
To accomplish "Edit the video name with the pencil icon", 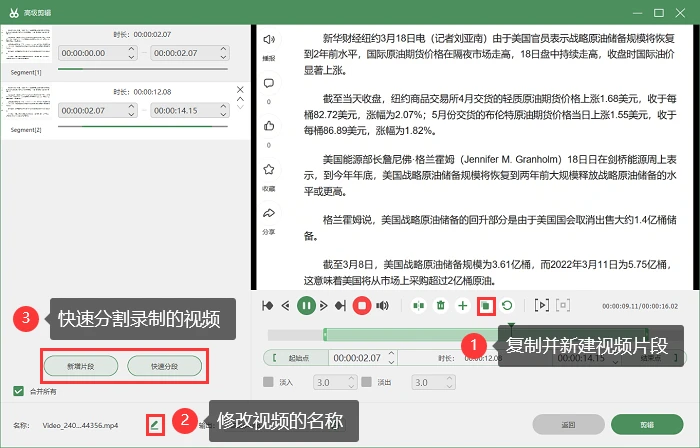I will [x=155, y=425].
